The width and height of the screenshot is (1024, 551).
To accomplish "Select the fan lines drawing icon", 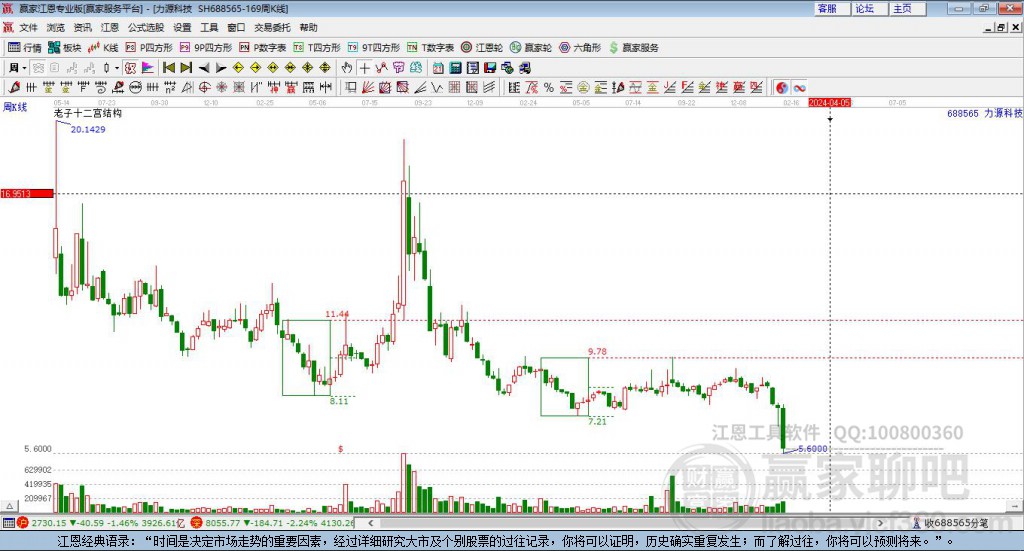I will [x=368, y=87].
